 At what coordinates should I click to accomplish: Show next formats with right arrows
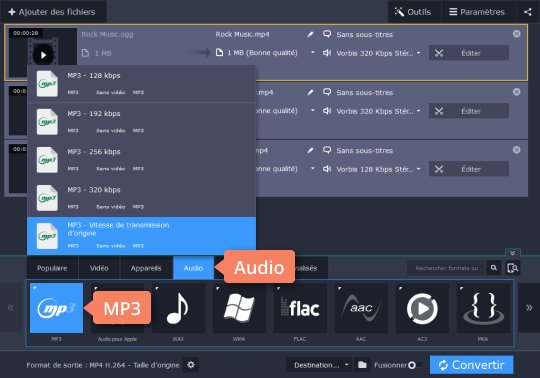(529, 307)
